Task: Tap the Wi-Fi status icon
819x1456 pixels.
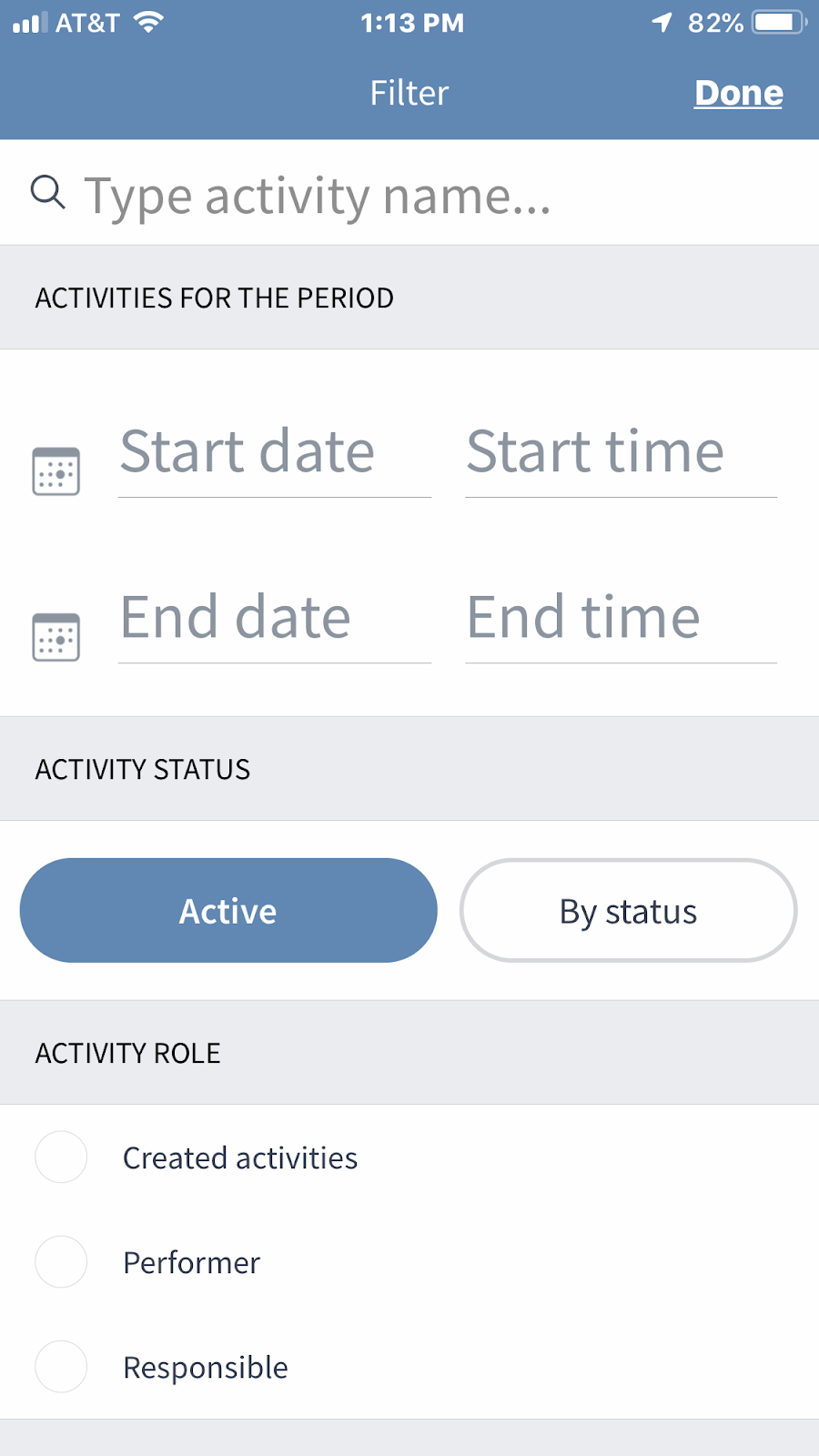Action: 148,22
